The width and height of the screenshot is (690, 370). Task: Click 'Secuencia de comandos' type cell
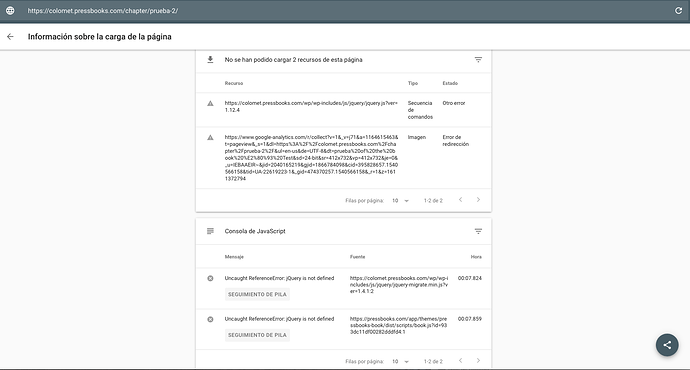point(420,110)
